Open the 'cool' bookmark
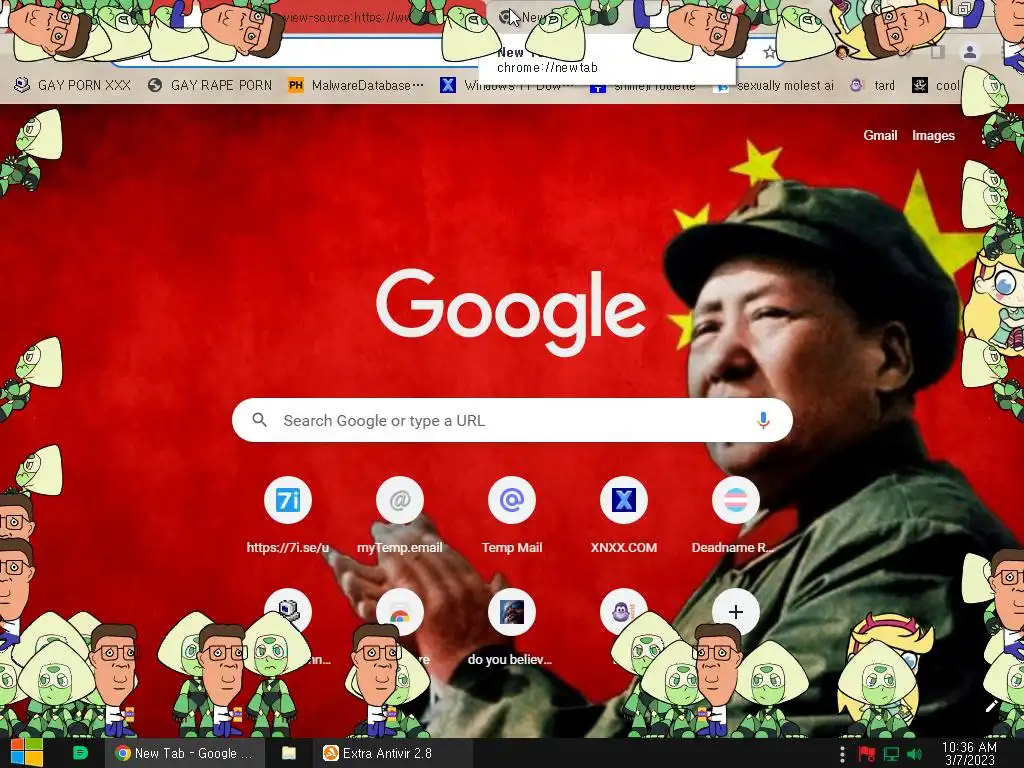The image size is (1024, 768). pos(936,85)
